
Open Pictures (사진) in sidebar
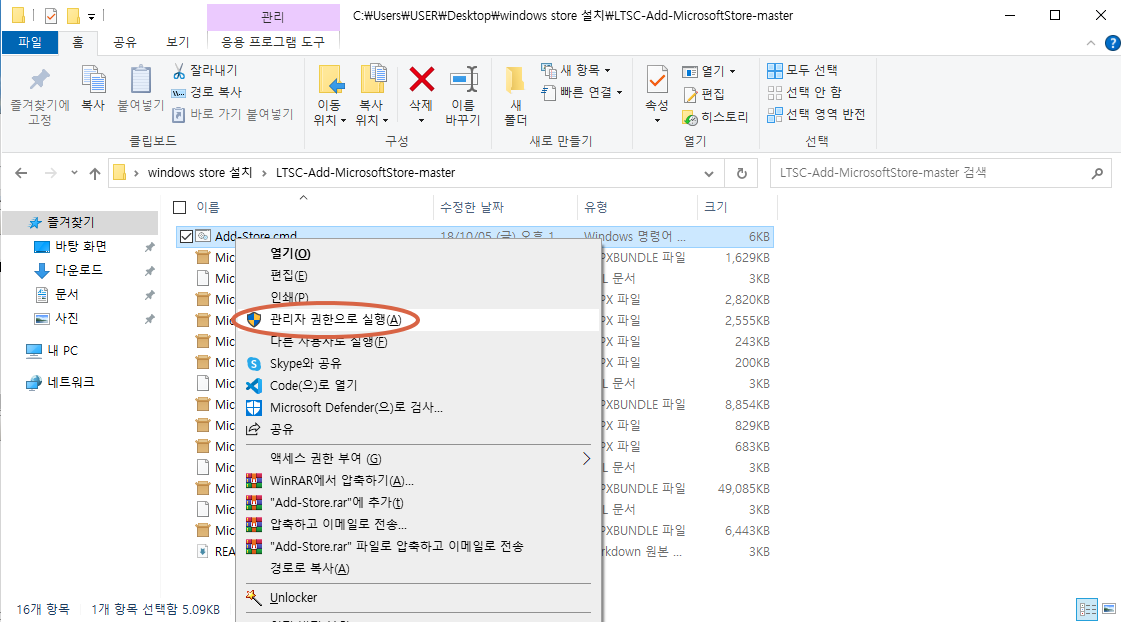[x=66, y=318]
